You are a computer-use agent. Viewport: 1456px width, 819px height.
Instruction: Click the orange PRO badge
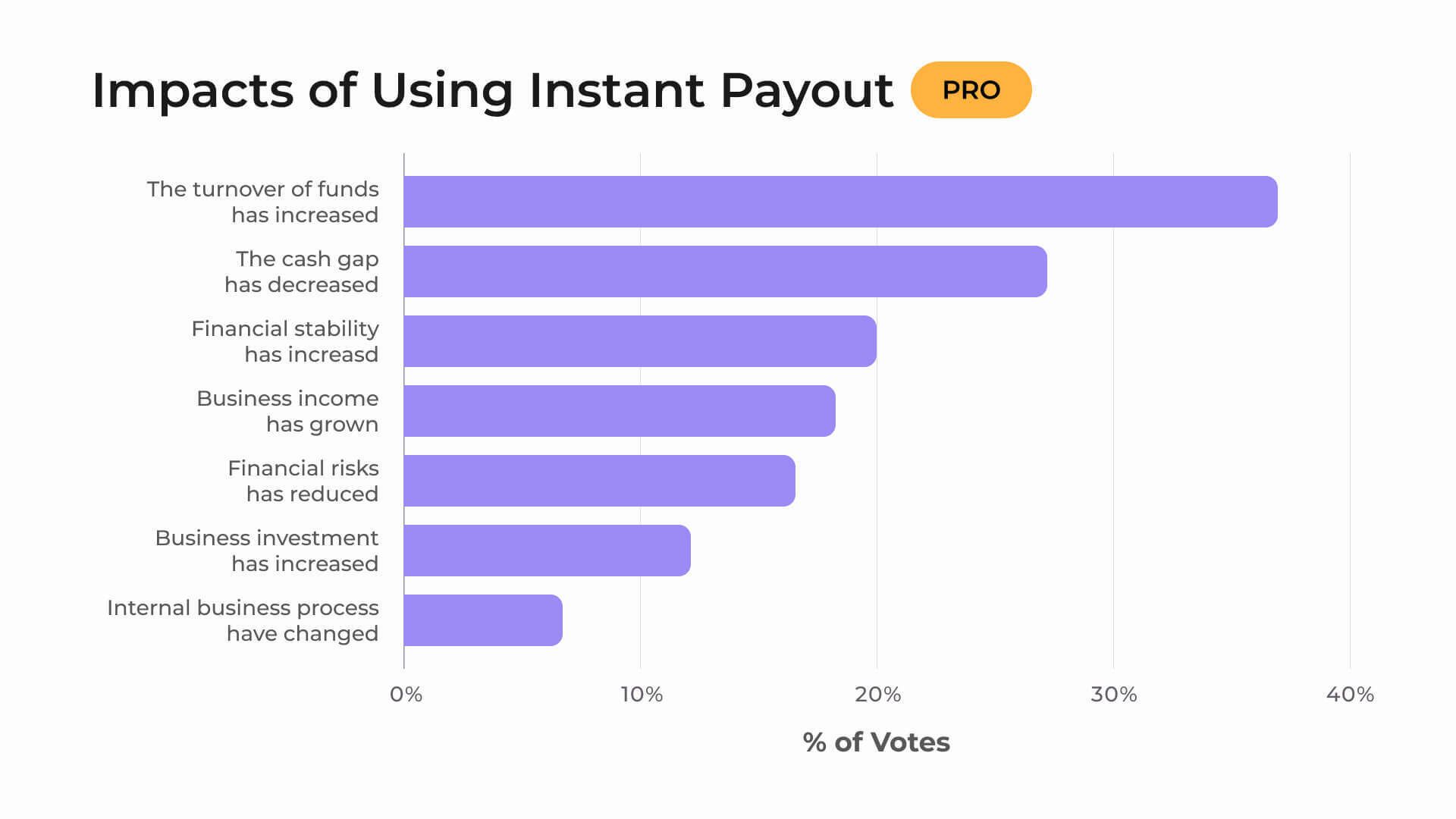coord(971,89)
